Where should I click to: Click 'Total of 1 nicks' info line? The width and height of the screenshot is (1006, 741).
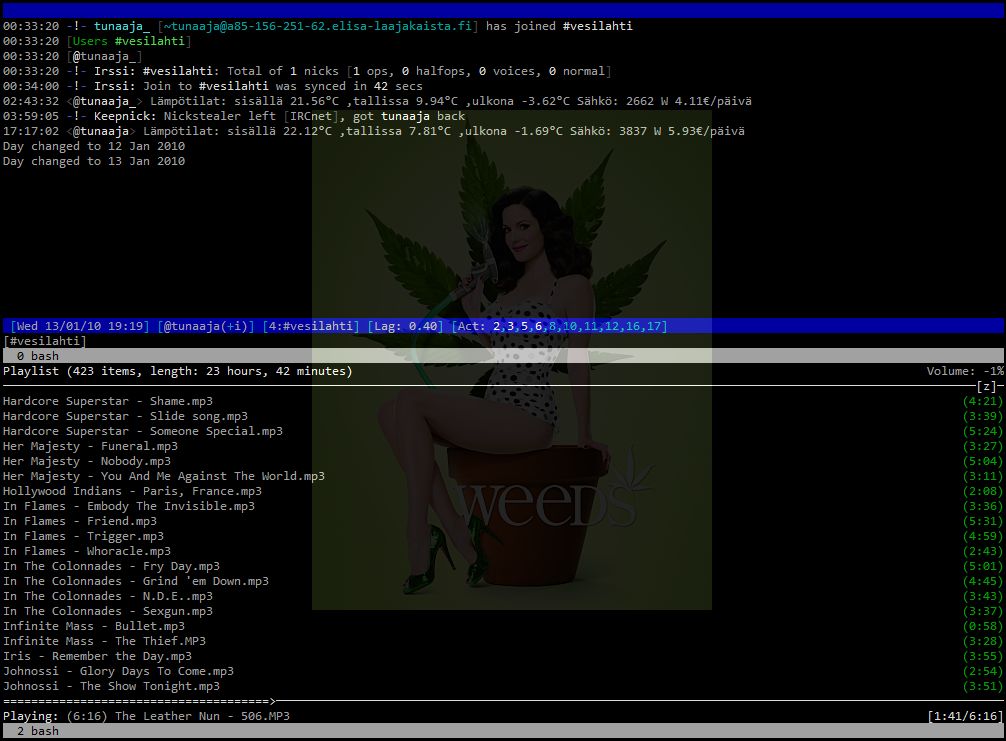(307, 71)
